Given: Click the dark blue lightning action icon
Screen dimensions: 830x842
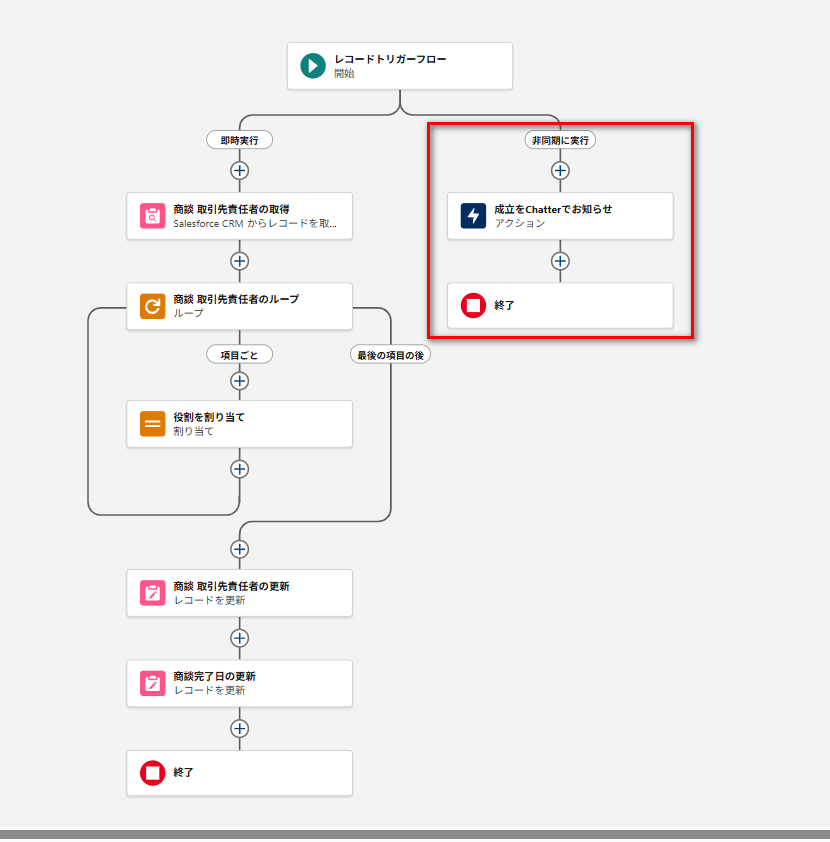Looking at the screenshot, I should pyautogui.click(x=473, y=216).
